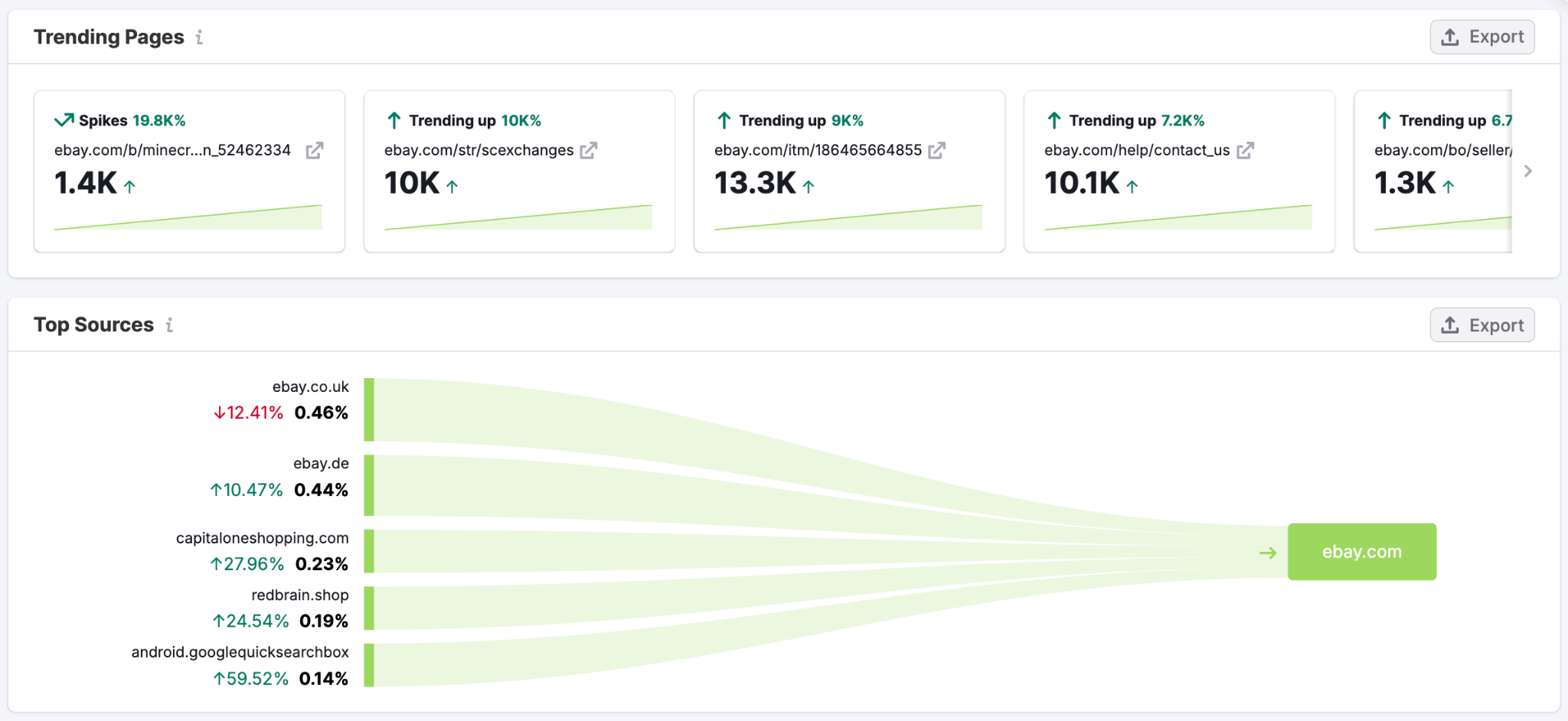Click the Trending up arrow on 7.2K% card

click(1054, 119)
